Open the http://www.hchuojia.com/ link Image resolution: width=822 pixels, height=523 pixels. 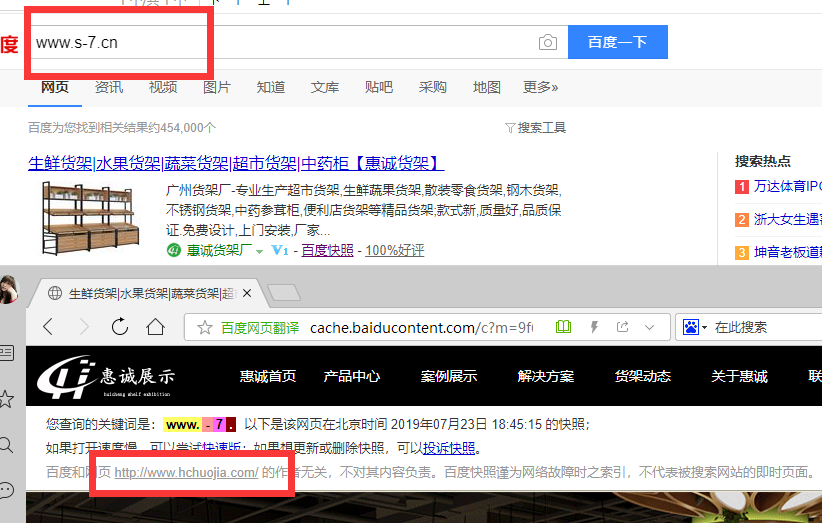point(186,472)
